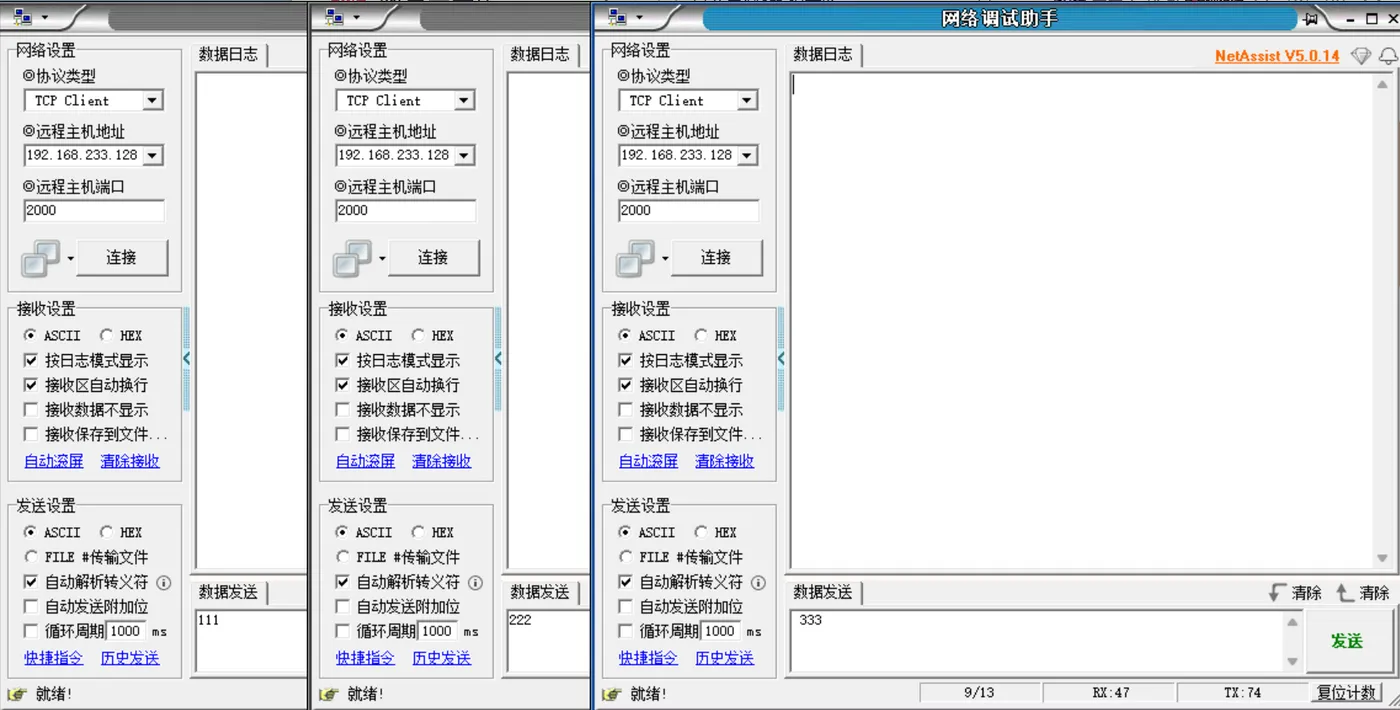This screenshot has width=1400, height=710.
Task: Uncheck 接收区自动换行 in the middle window
Action: pyautogui.click(x=343, y=385)
